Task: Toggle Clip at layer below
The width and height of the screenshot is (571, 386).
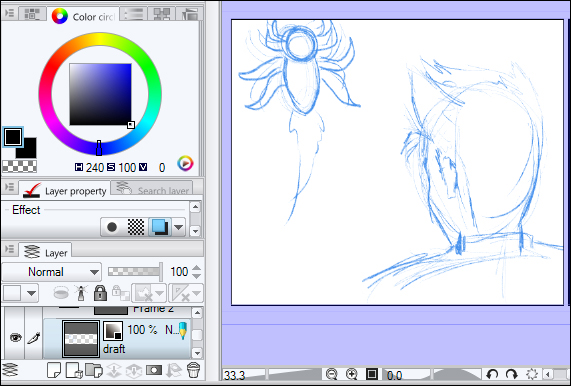Action: coord(61,292)
